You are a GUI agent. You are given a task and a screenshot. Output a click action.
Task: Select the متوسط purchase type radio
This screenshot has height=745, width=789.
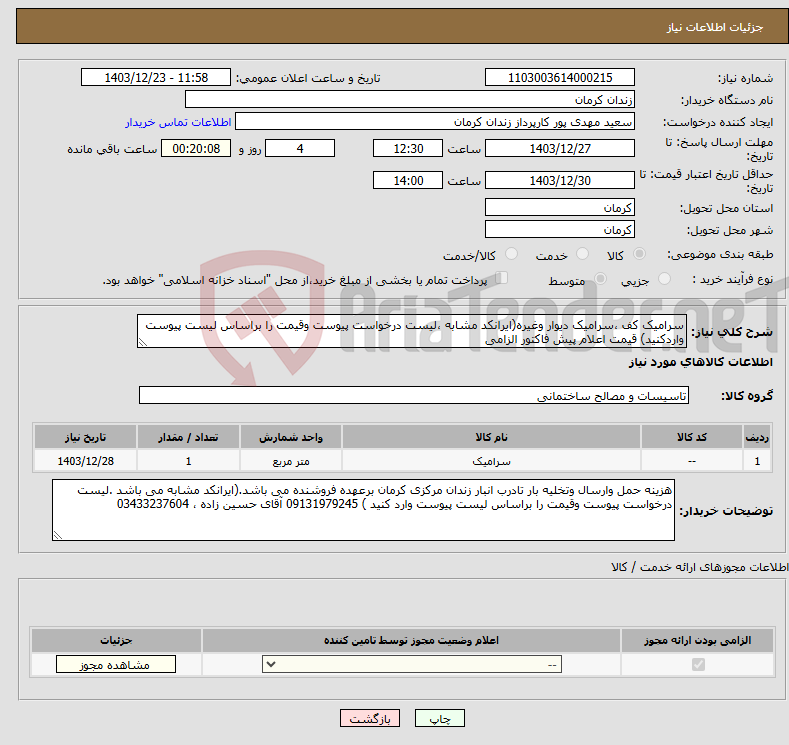point(600,279)
